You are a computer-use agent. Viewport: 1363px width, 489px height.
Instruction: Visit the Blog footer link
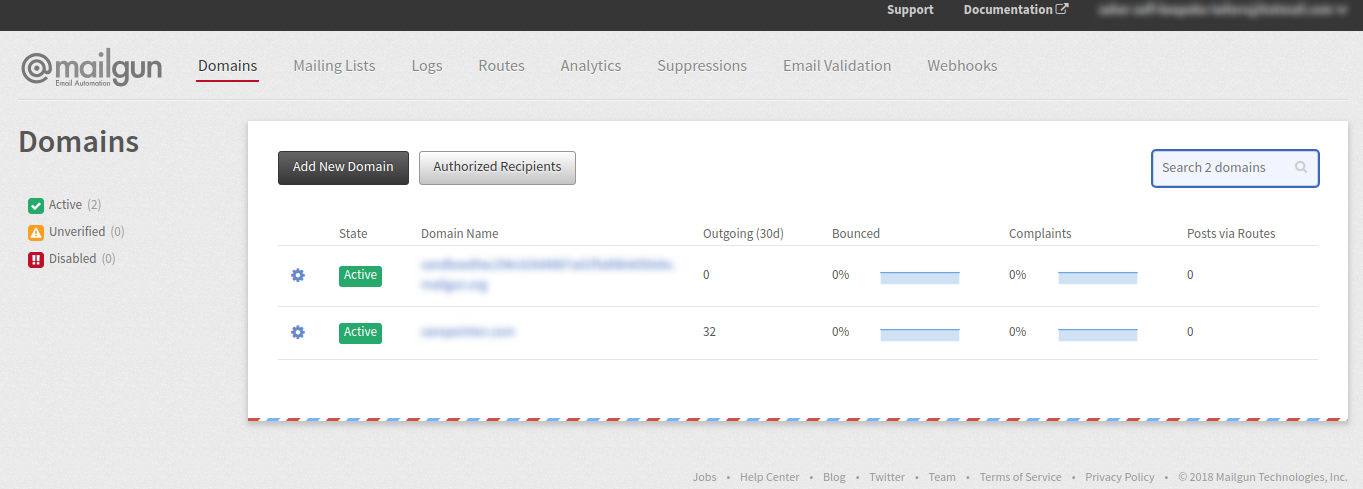[834, 477]
